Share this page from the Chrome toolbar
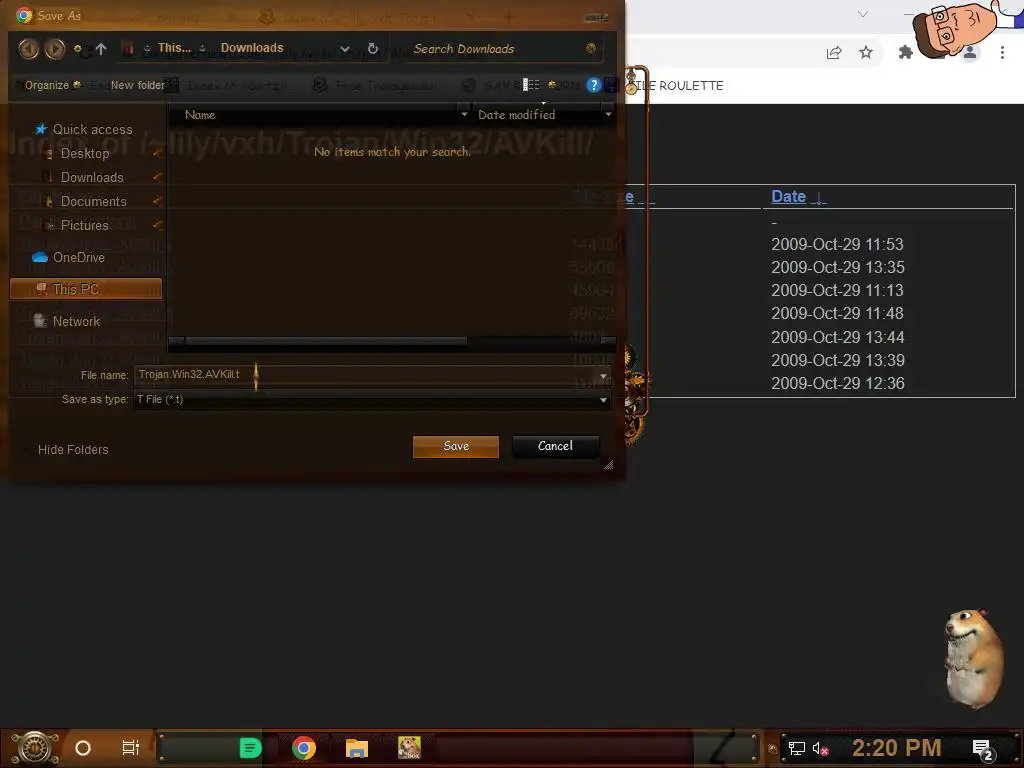Viewport: 1024px width, 768px height. tap(834, 52)
